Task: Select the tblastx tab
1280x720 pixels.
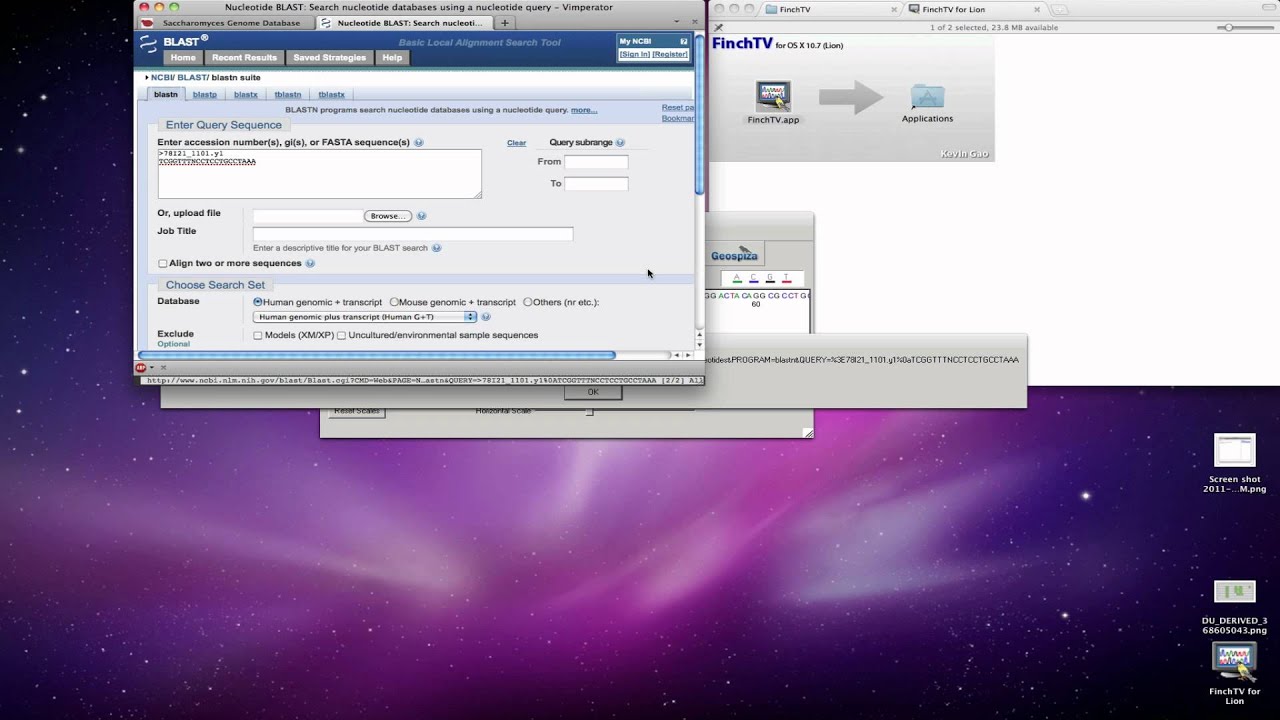Action: [331, 94]
